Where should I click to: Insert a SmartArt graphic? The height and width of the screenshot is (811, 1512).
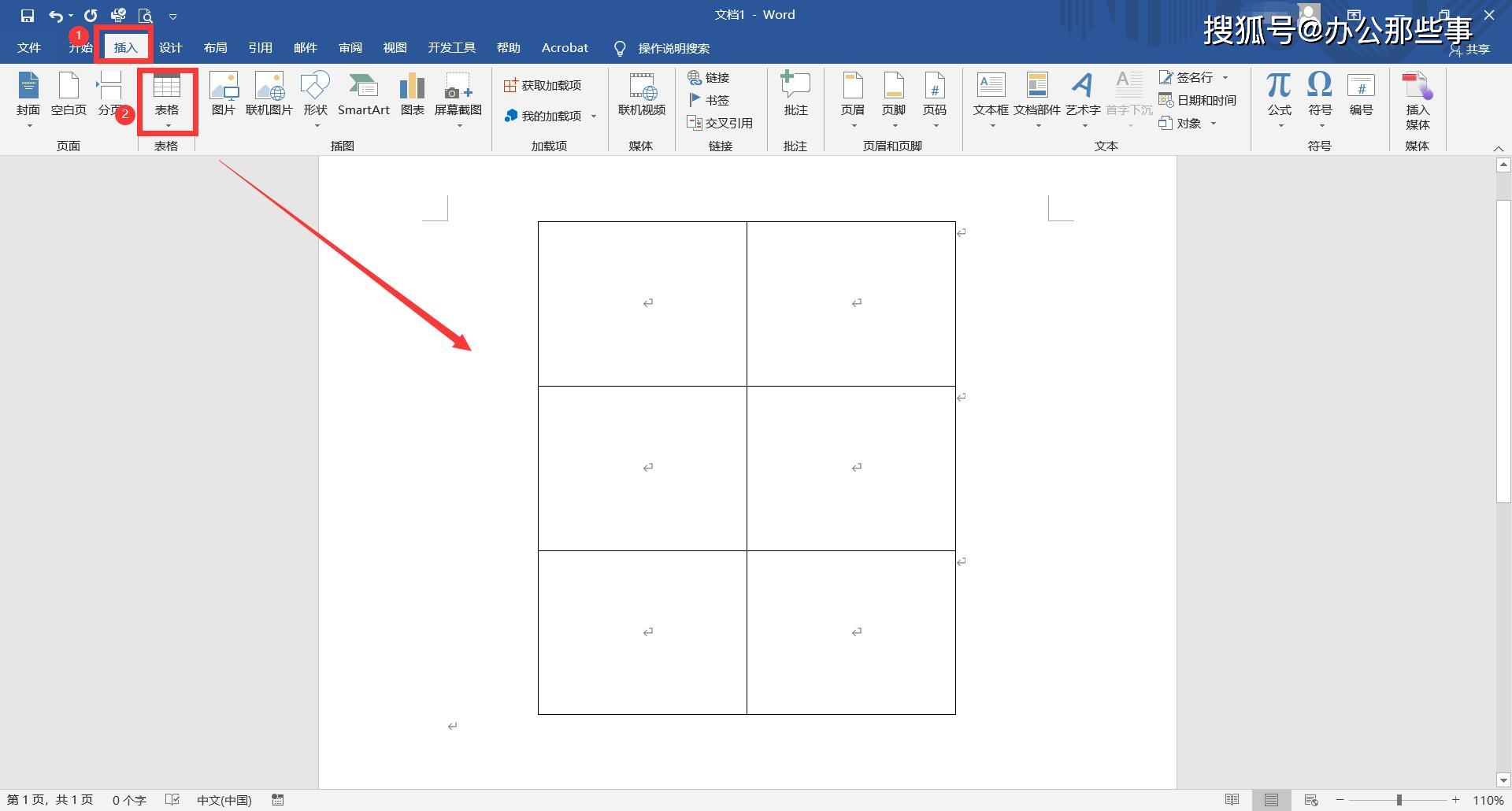pos(364,94)
